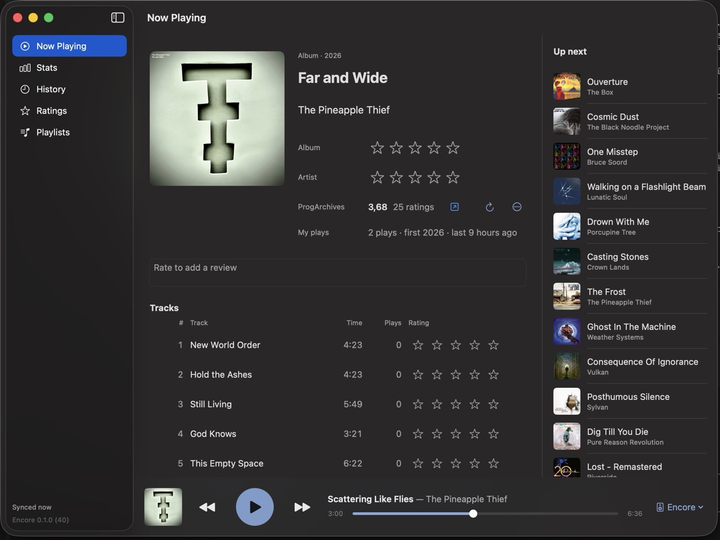Image resolution: width=720 pixels, height=540 pixels.
Task: Click the Hold the Ashes track title
Action: pos(221,375)
